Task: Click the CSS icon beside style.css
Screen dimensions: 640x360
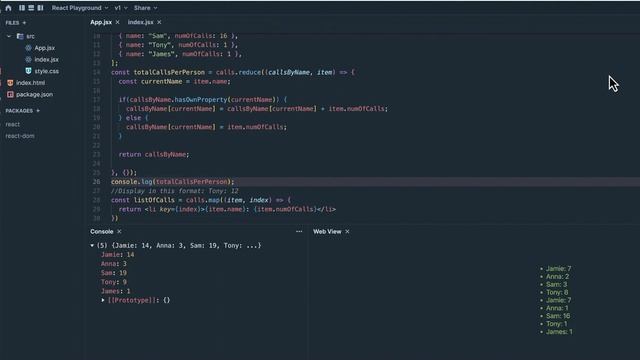Action: (28, 71)
